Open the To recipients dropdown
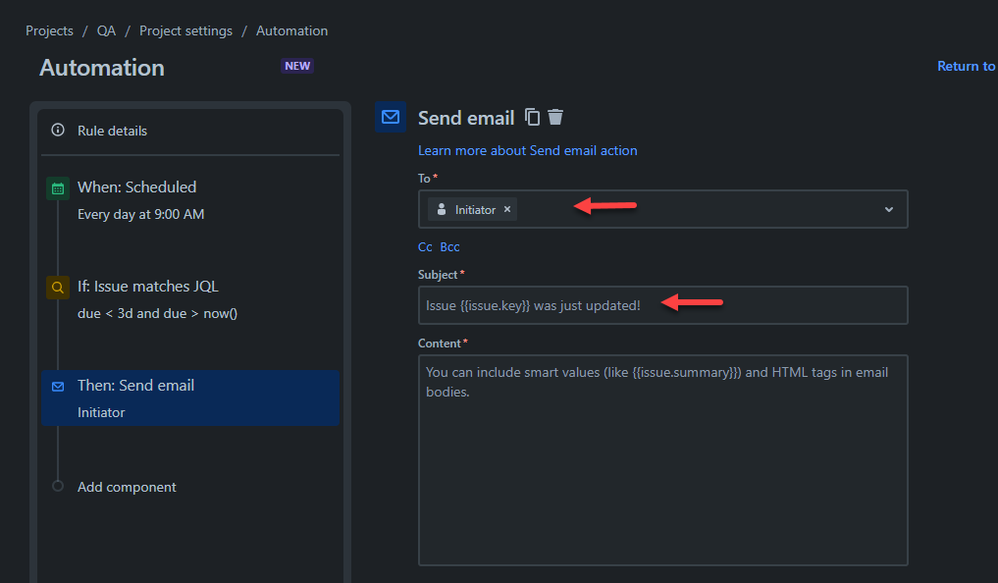The height and width of the screenshot is (583, 998). 888,209
